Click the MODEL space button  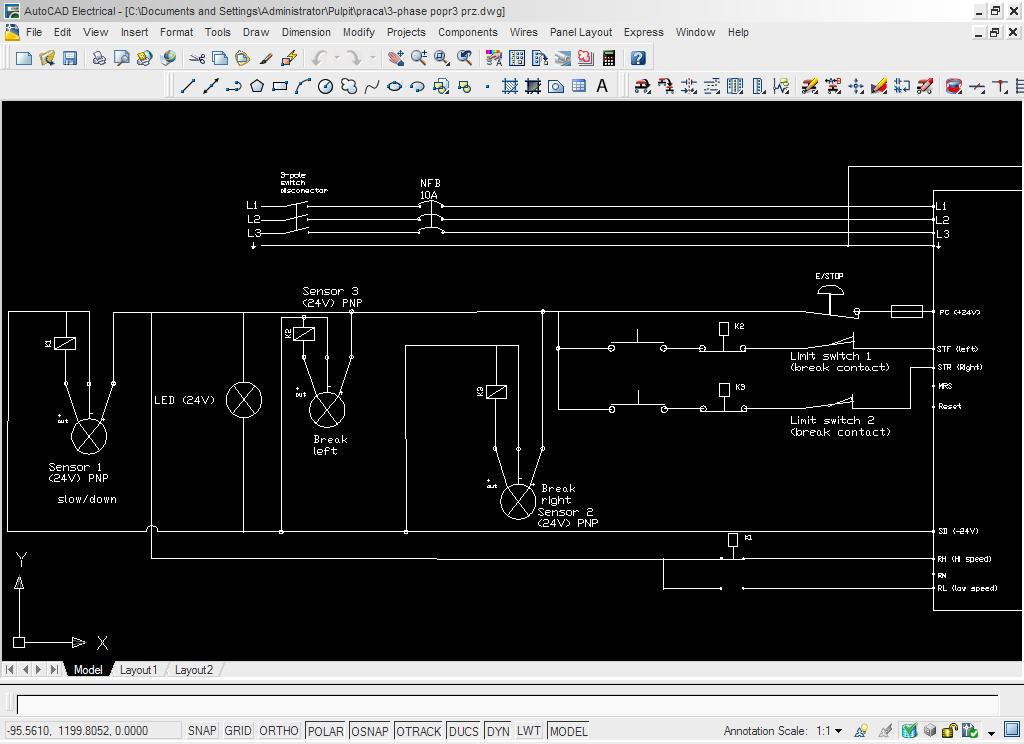pyautogui.click(x=568, y=731)
